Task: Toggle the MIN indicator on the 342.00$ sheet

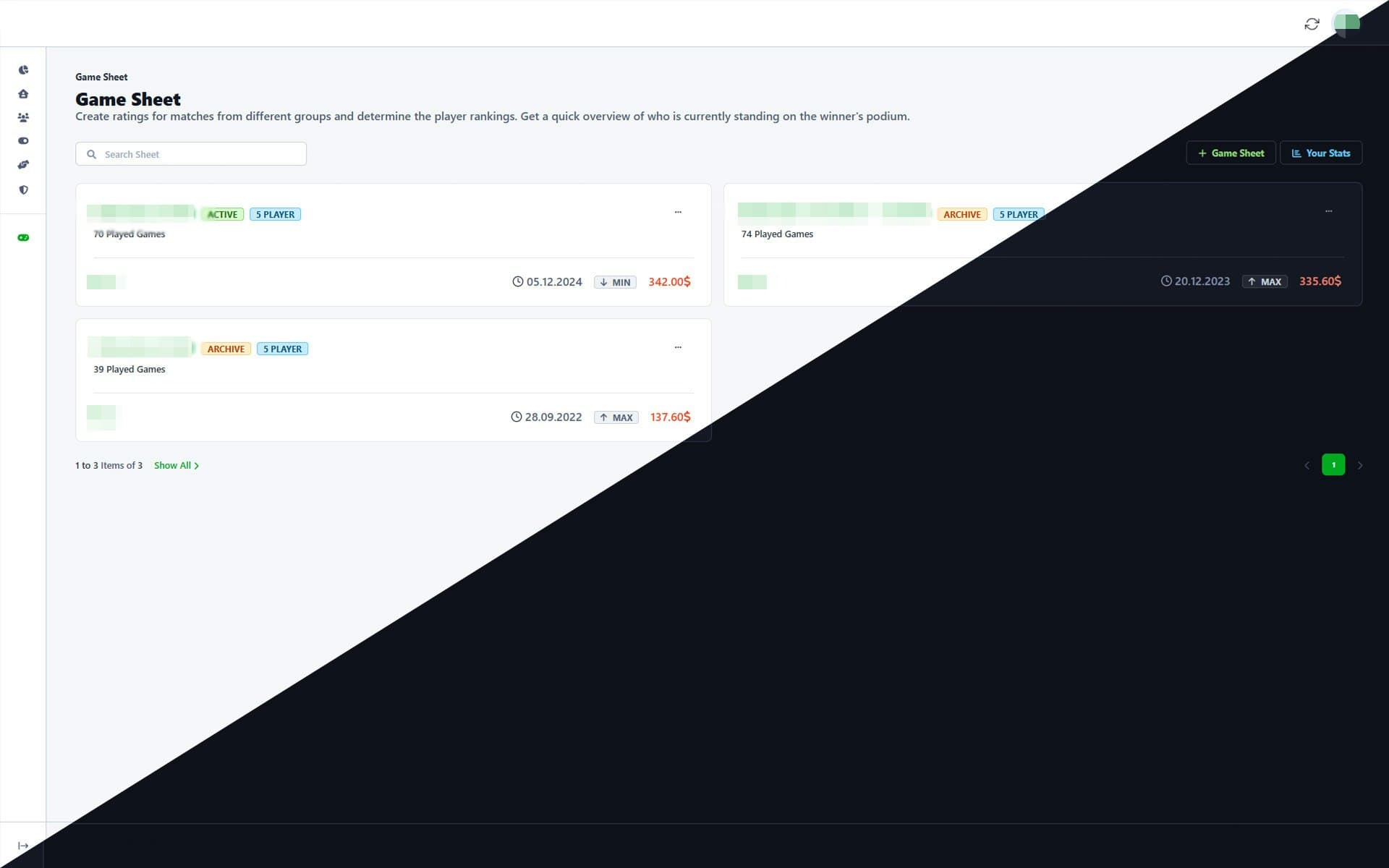Action: tap(614, 282)
